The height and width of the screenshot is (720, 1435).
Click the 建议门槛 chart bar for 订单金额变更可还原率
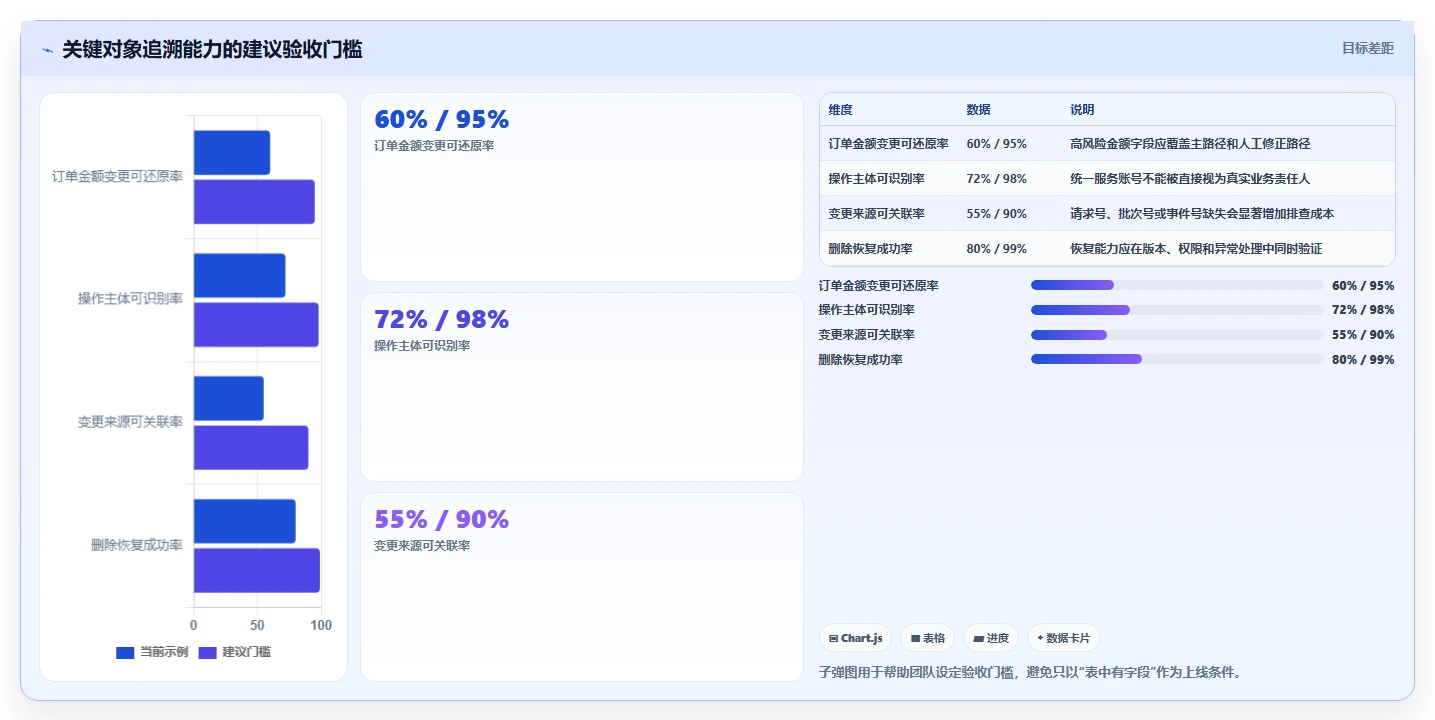coord(254,202)
